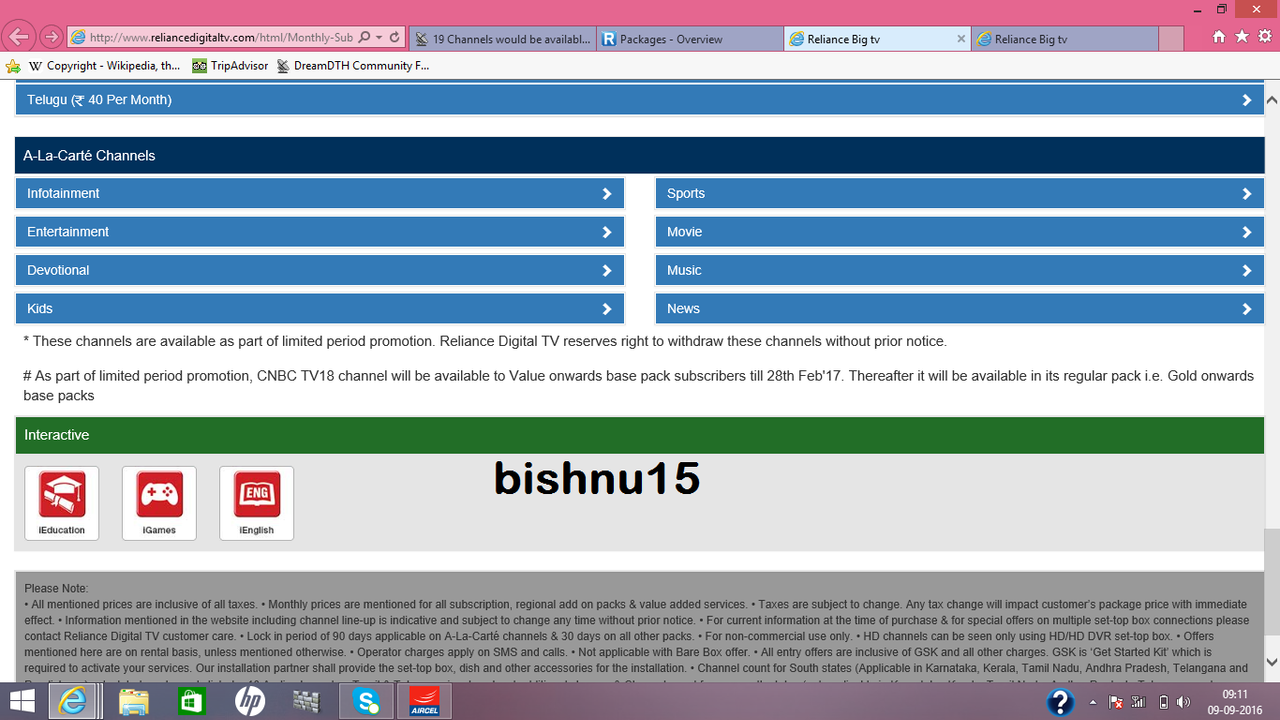Expand the Kids channels section
This screenshot has width=1280, height=720.
pyautogui.click(x=320, y=309)
